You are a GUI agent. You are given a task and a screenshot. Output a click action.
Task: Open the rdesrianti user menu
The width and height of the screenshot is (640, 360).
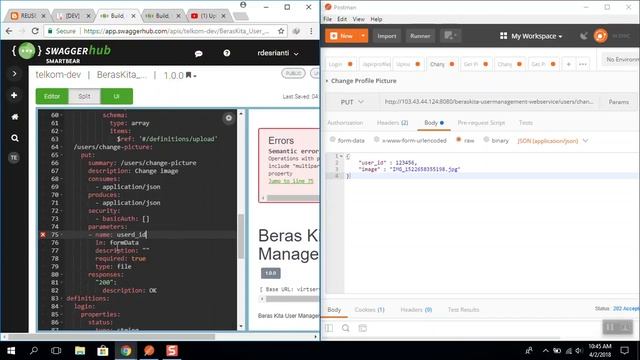[278, 53]
